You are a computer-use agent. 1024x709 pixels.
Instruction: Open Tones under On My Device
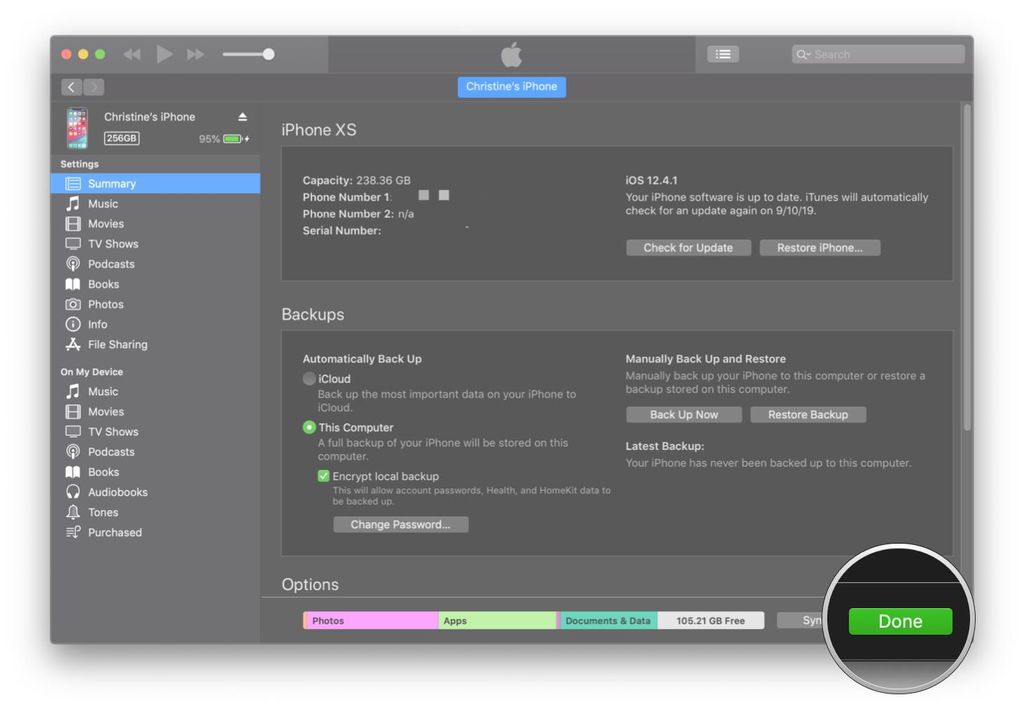[x=102, y=511]
